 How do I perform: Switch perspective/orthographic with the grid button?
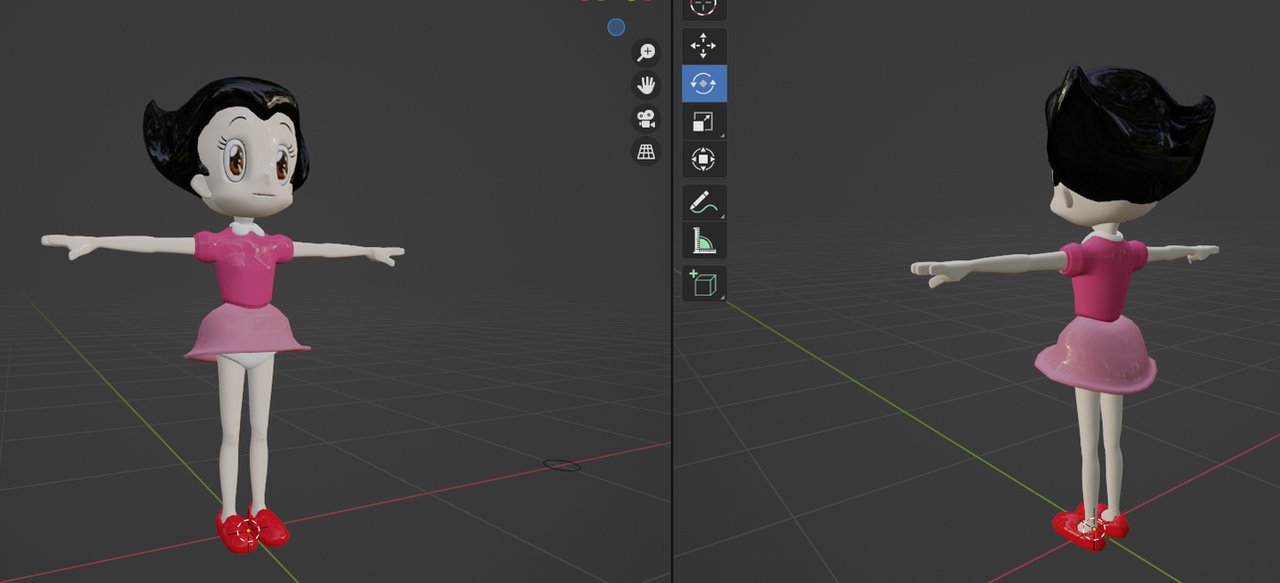click(646, 152)
